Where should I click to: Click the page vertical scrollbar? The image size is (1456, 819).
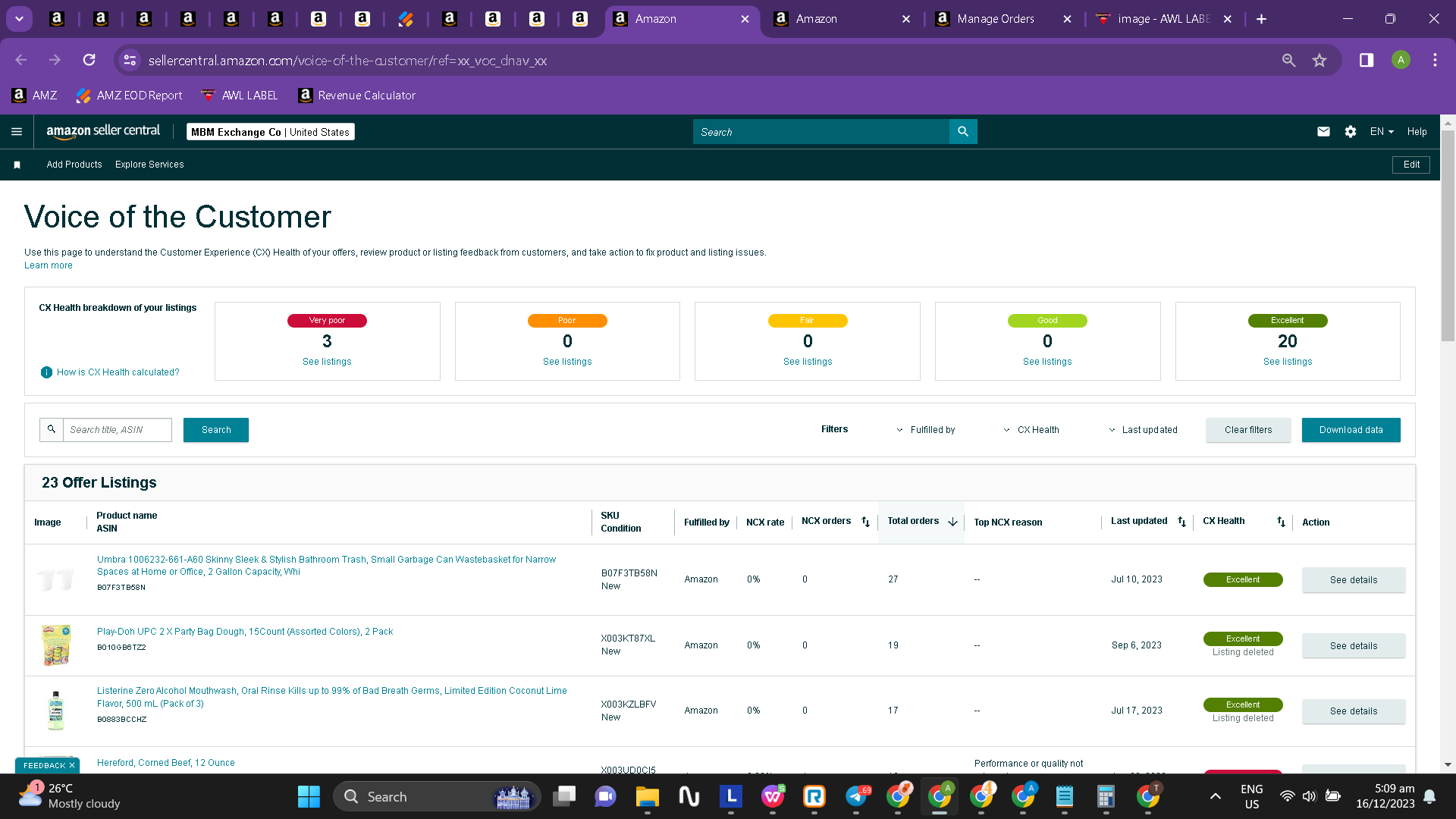pos(1448,237)
